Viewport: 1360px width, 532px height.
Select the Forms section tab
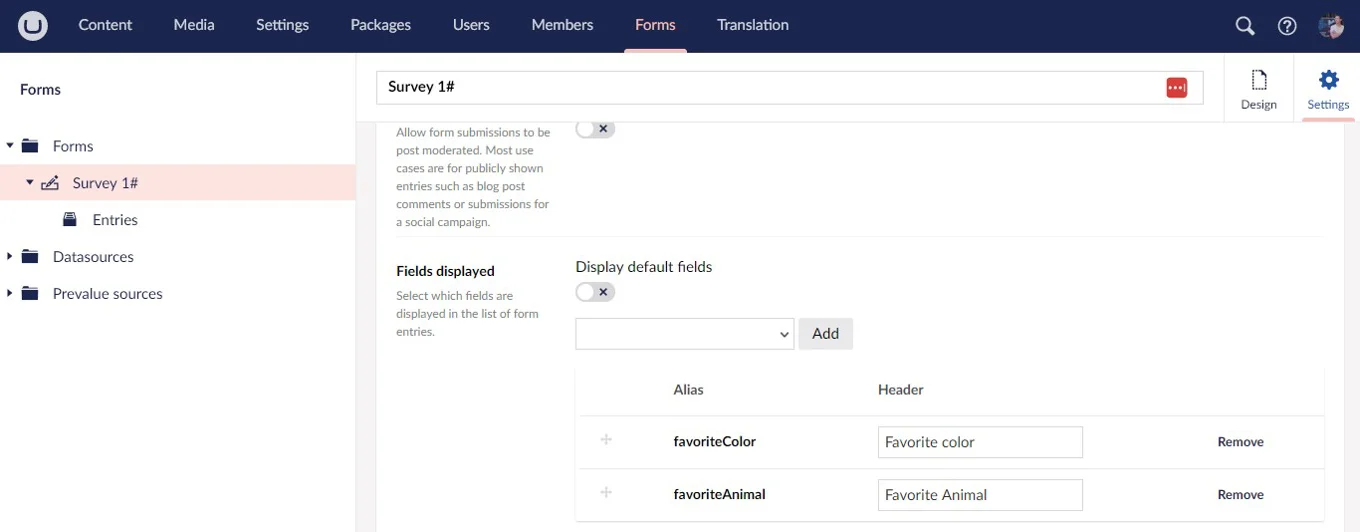click(655, 25)
